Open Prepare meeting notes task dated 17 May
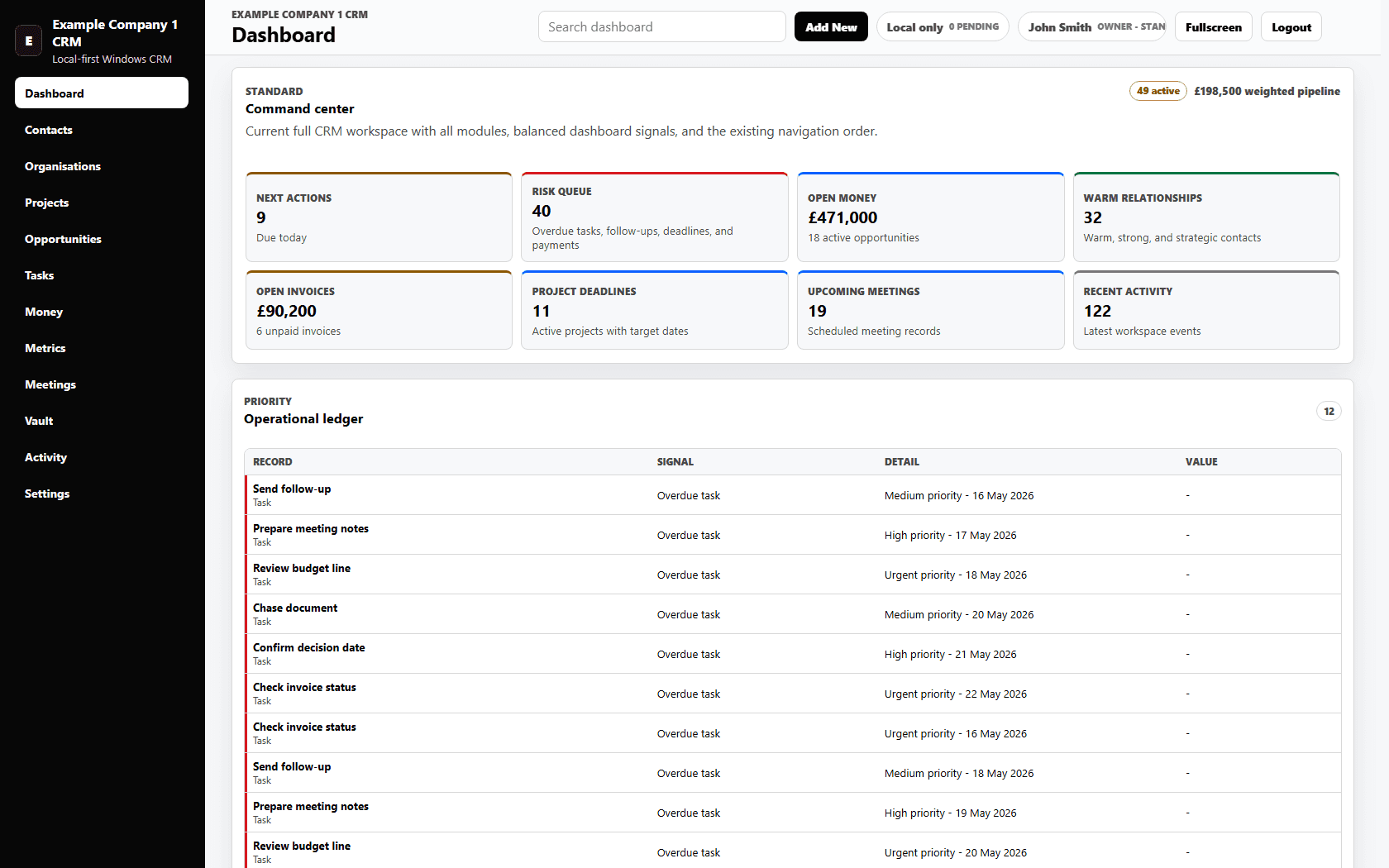This screenshot has width=1389, height=868. tap(793, 535)
